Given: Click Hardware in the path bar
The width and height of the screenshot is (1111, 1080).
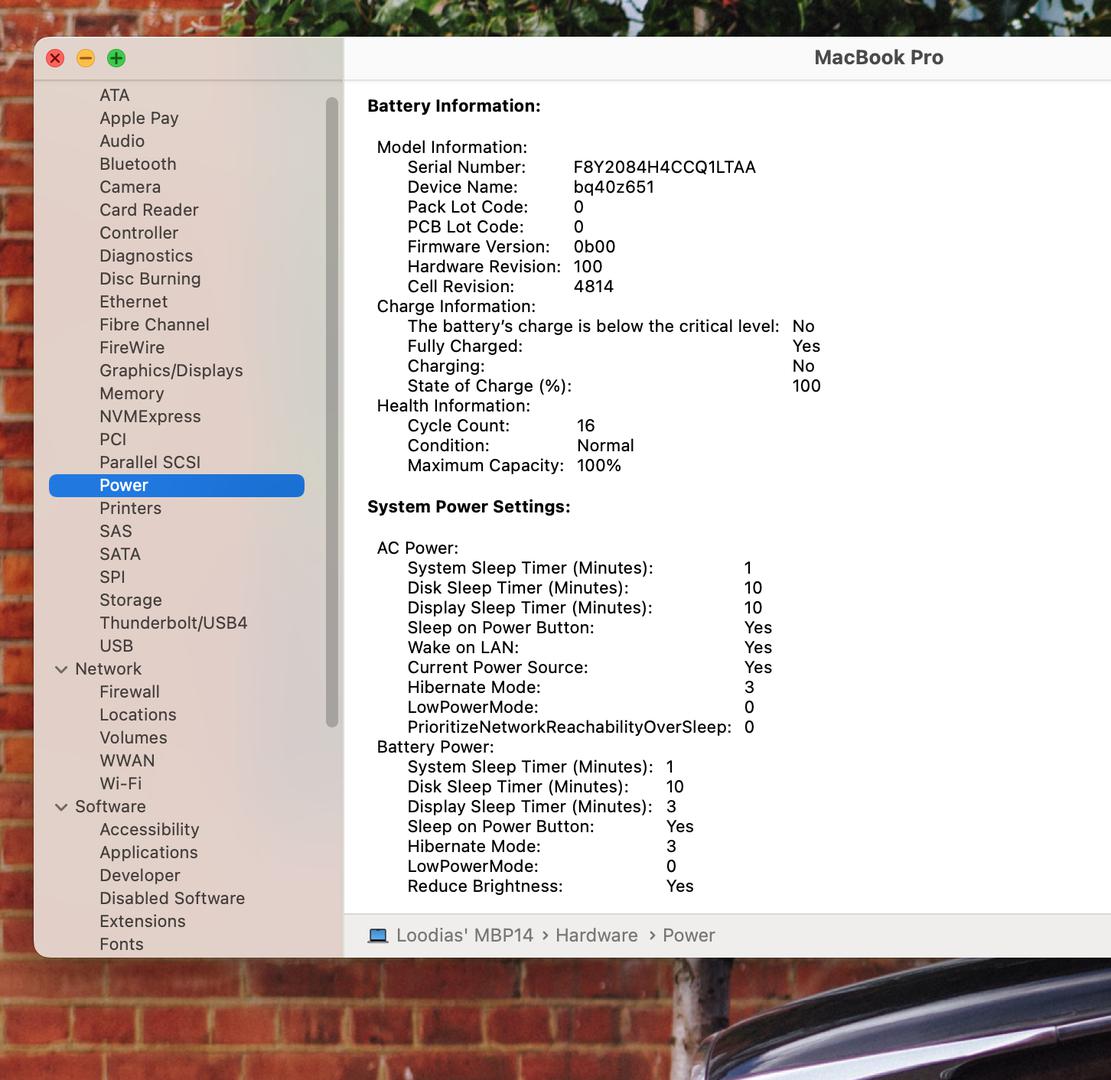Looking at the screenshot, I should click(x=597, y=935).
